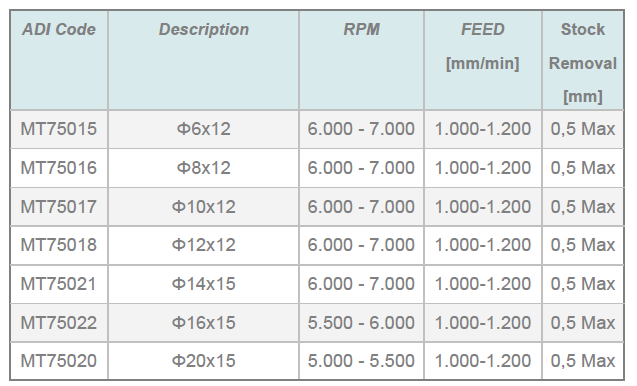Click the Φ6x12 description cell
This screenshot has height=386, width=637.
[204, 129]
